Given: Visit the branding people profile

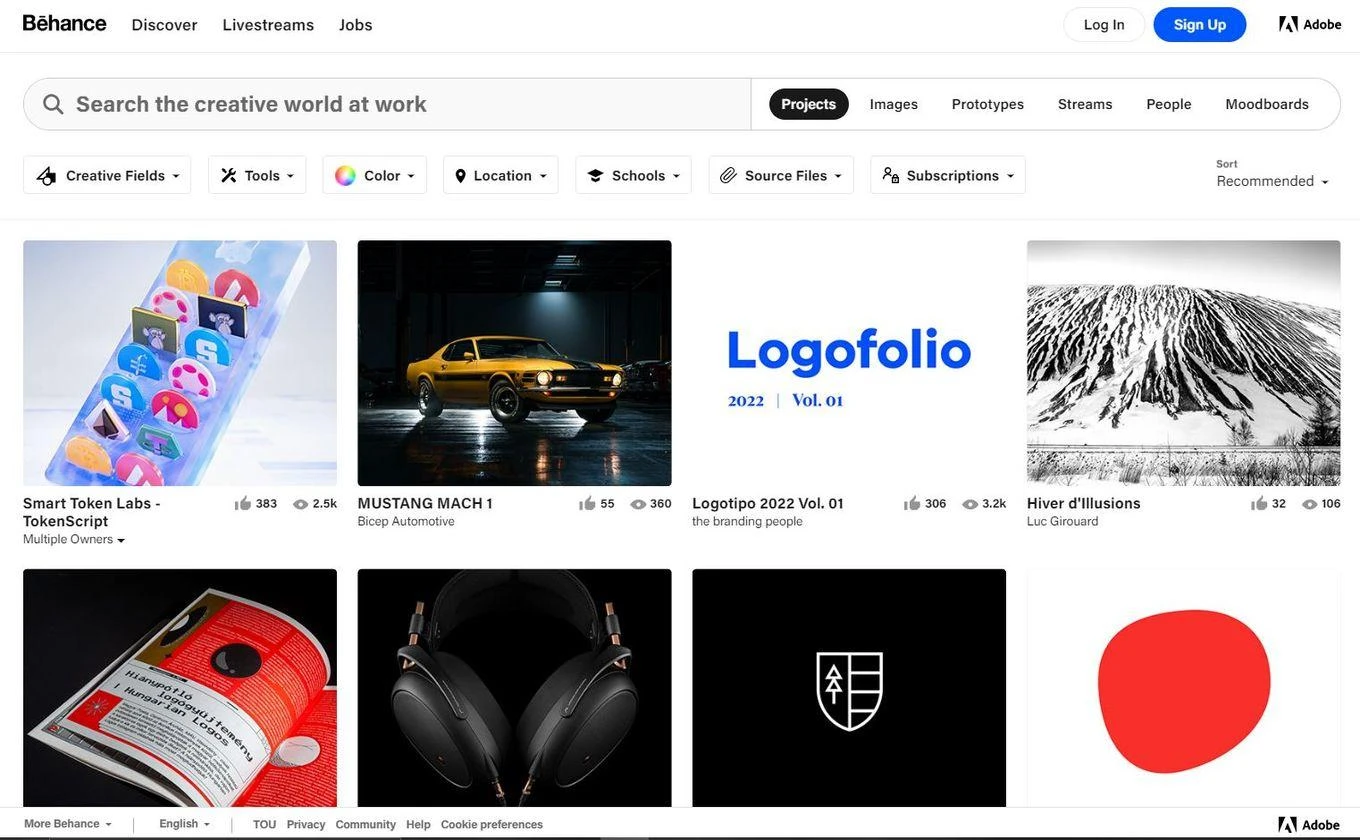Looking at the screenshot, I should [x=747, y=522].
